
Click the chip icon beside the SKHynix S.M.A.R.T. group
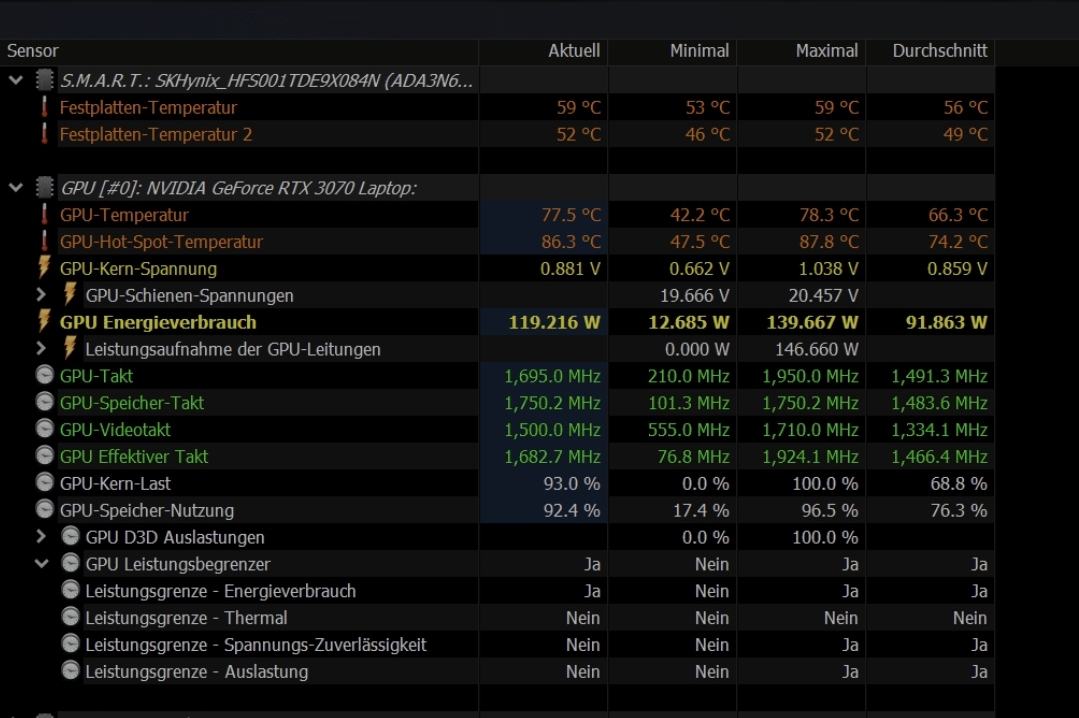44,80
